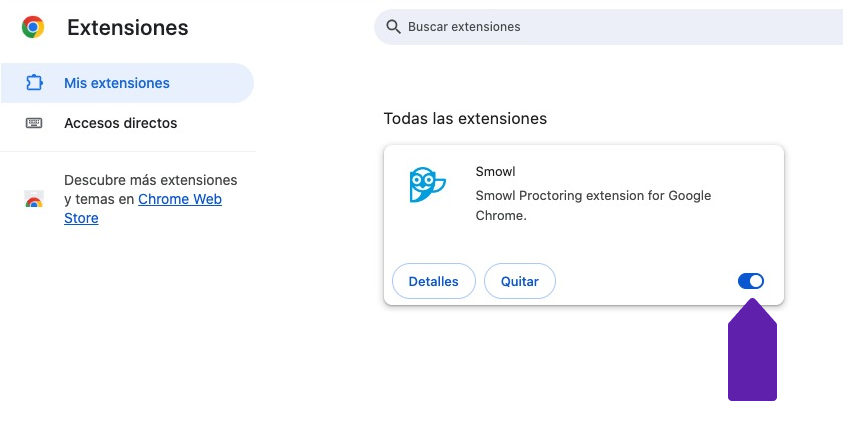Click the keyboard icon in sidebar
Image resolution: width=843 pixels, height=431 pixels.
point(34,123)
